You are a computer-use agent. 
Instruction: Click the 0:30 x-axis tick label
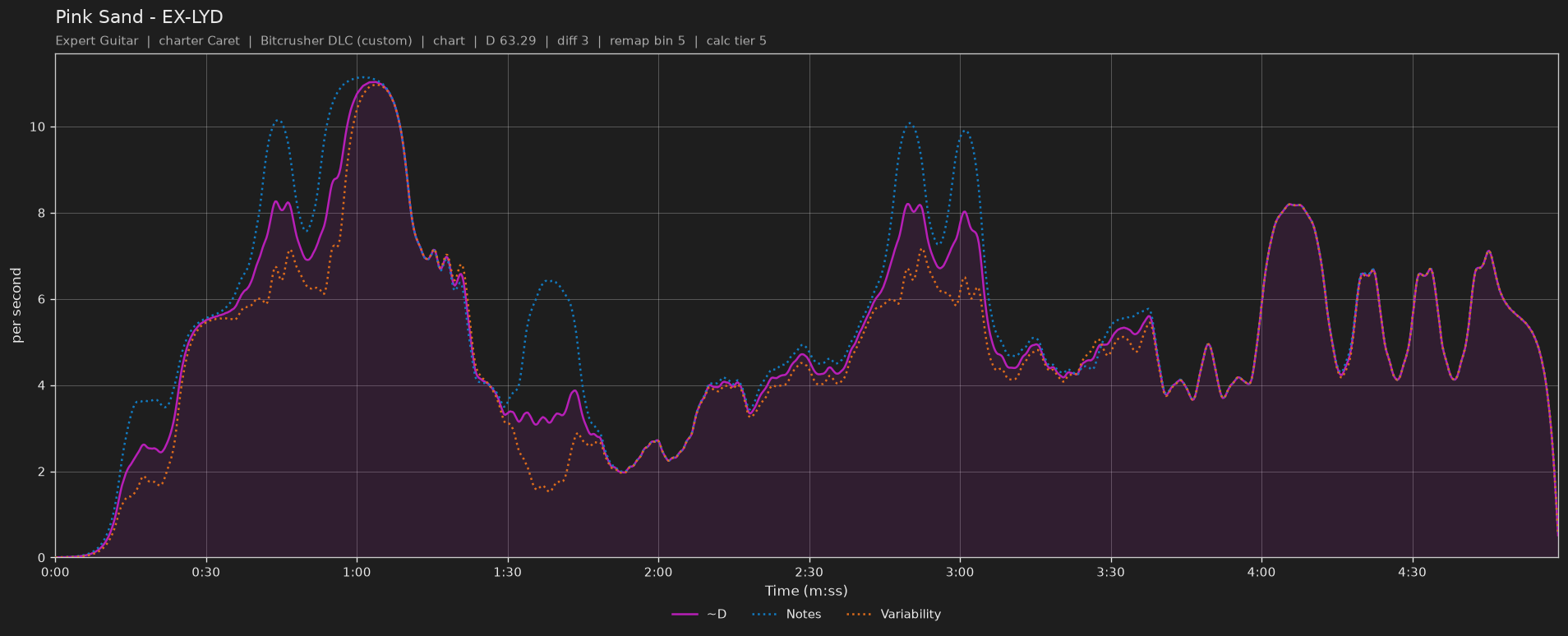point(206,572)
